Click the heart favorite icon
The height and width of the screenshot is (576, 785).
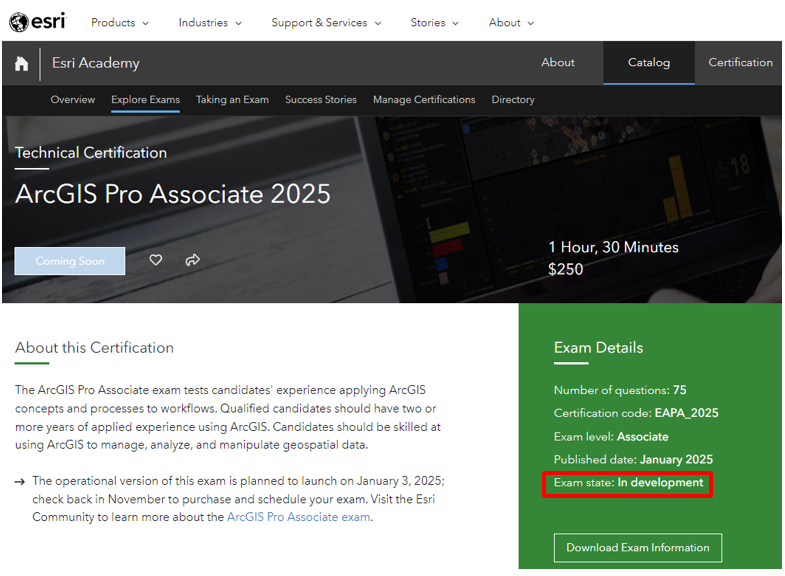156,260
